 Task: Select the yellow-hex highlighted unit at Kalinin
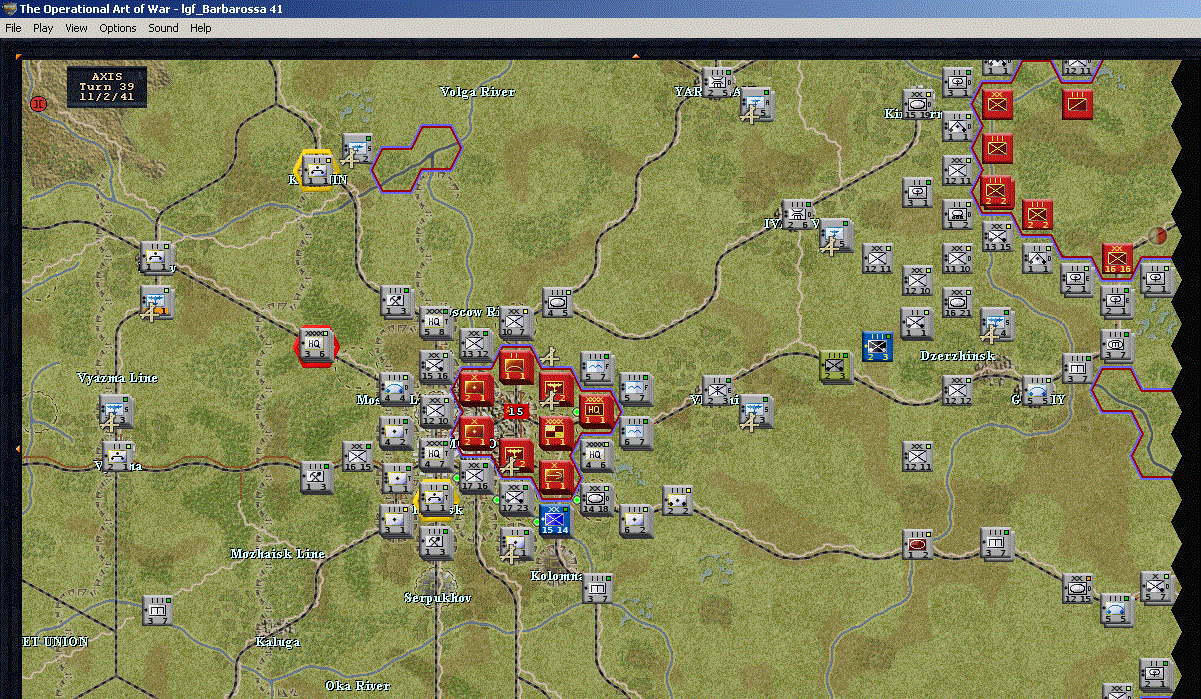(316, 171)
